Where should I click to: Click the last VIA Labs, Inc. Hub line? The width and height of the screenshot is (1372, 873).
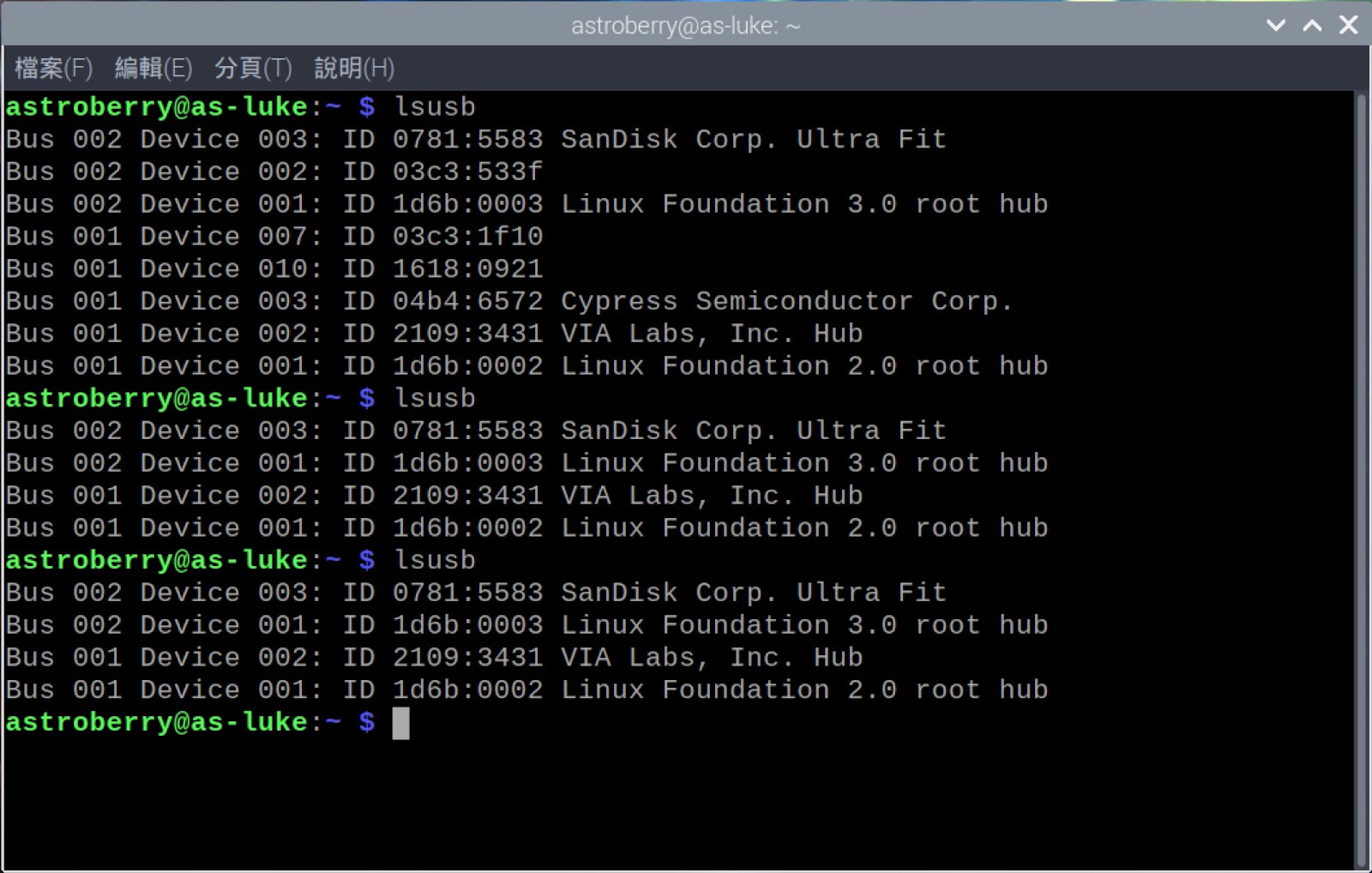point(434,657)
